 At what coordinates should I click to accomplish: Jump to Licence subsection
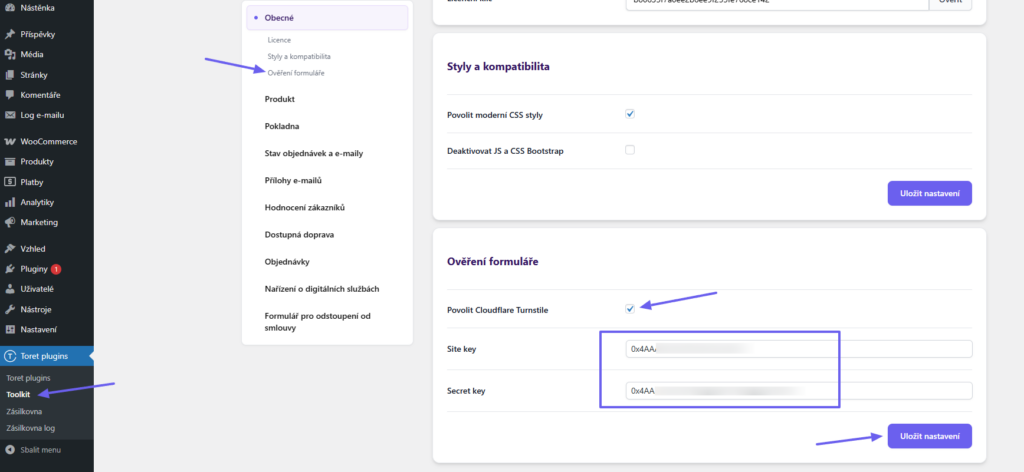click(x=279, y=40)
